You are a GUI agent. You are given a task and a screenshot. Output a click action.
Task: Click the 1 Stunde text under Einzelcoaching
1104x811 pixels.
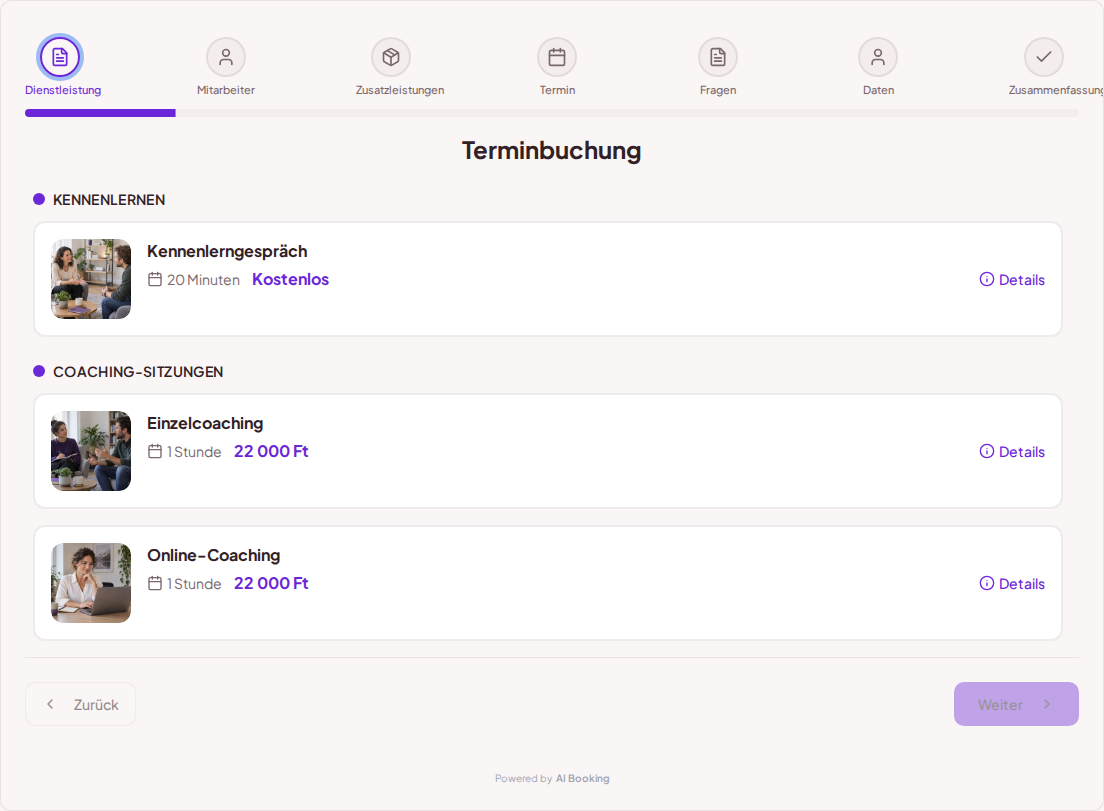coord(194,452)
